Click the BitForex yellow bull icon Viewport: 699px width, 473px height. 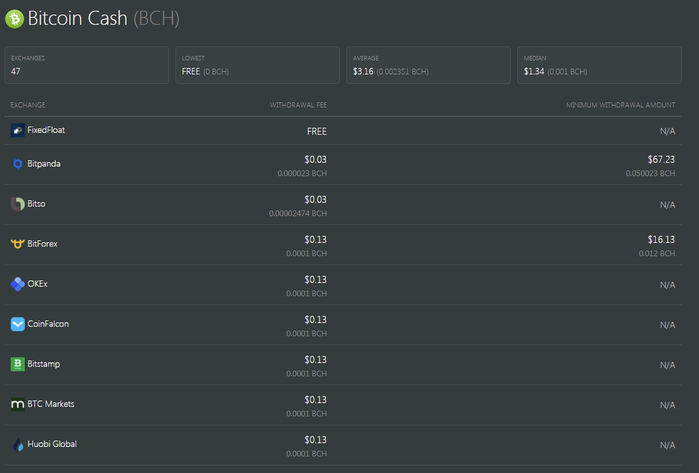[x=17, y=244]
